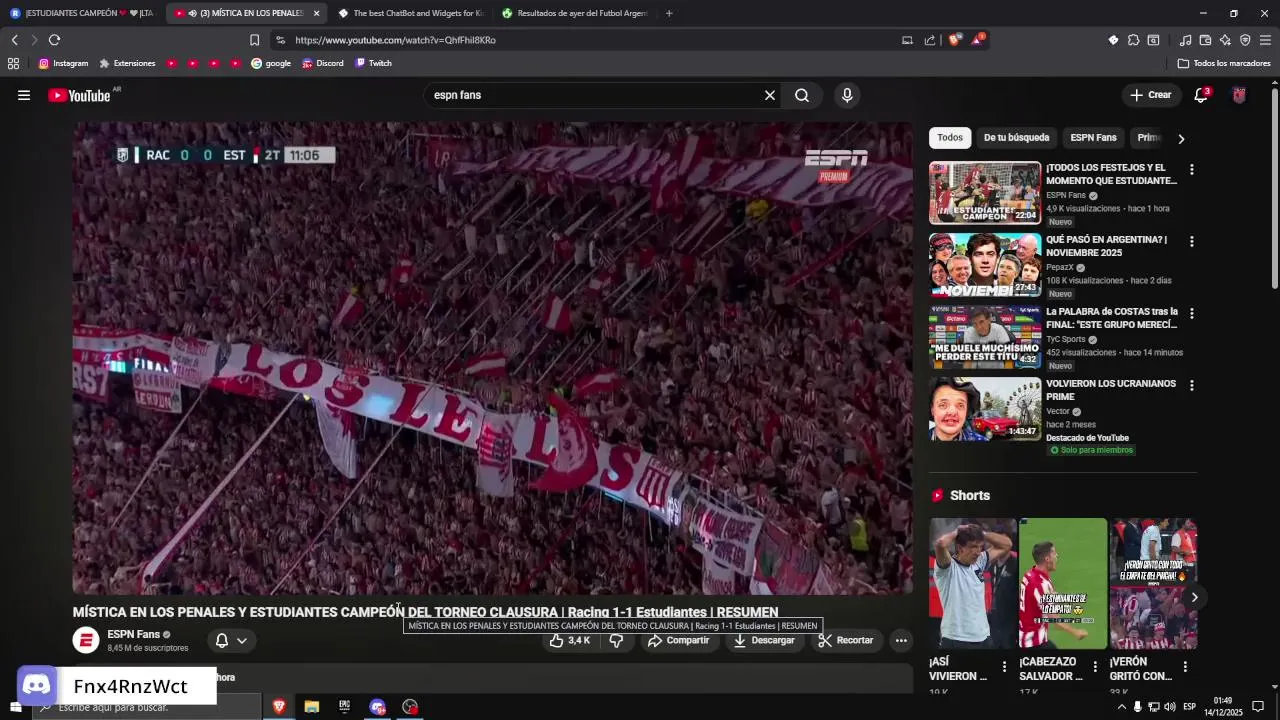This screenshot has height=720, width=1280.
Task: Open the TyC Sports Costas video thumbnail
Action: coord(985,337)
